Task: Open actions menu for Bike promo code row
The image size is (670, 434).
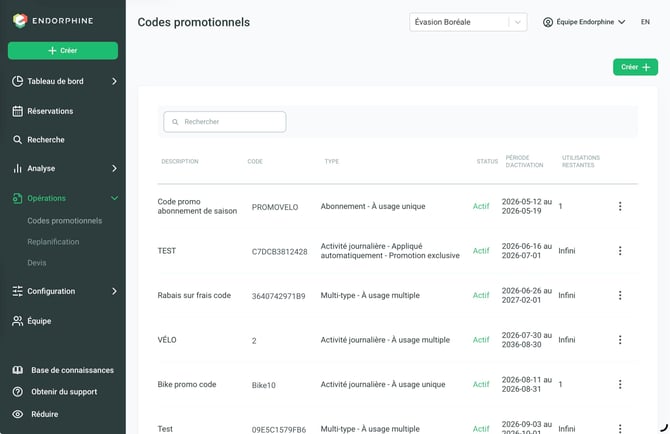Action: (620, 384)
